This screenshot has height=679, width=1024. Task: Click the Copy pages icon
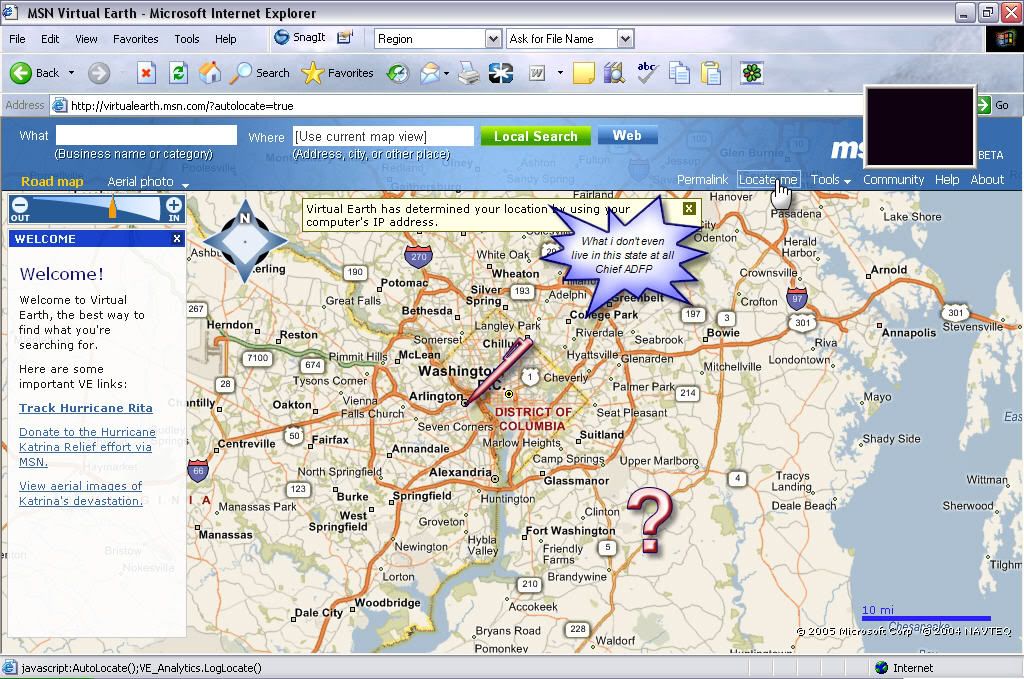coord(679,73)
